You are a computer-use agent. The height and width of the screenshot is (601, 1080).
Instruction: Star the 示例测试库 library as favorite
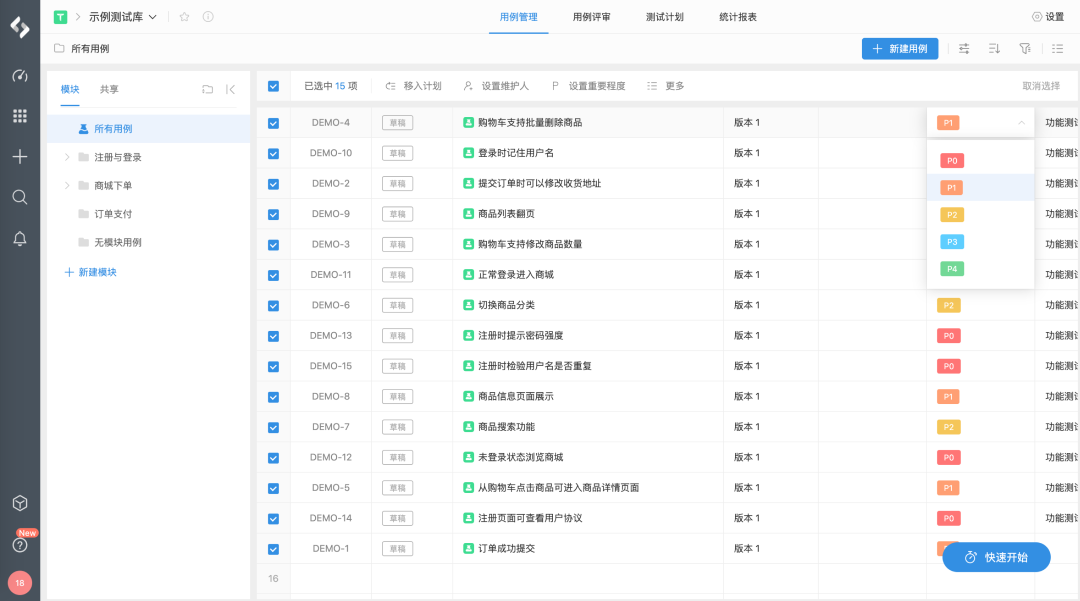coord(184,17)
